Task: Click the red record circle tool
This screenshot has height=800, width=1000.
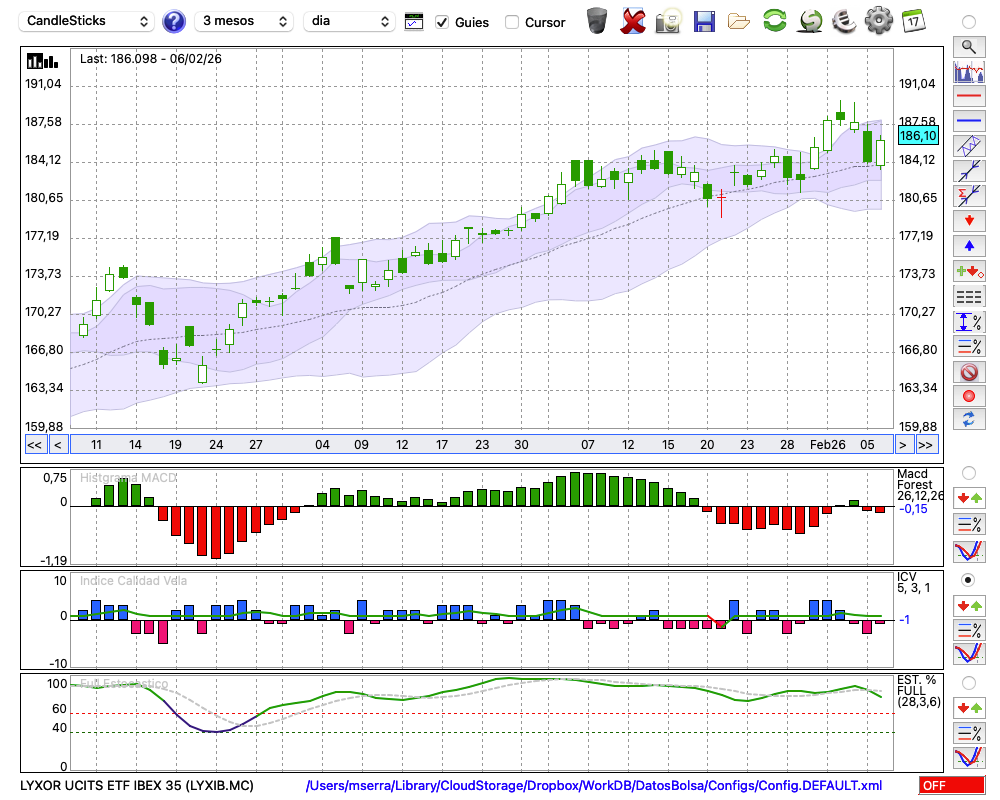Action: click(x=969, y=396)
